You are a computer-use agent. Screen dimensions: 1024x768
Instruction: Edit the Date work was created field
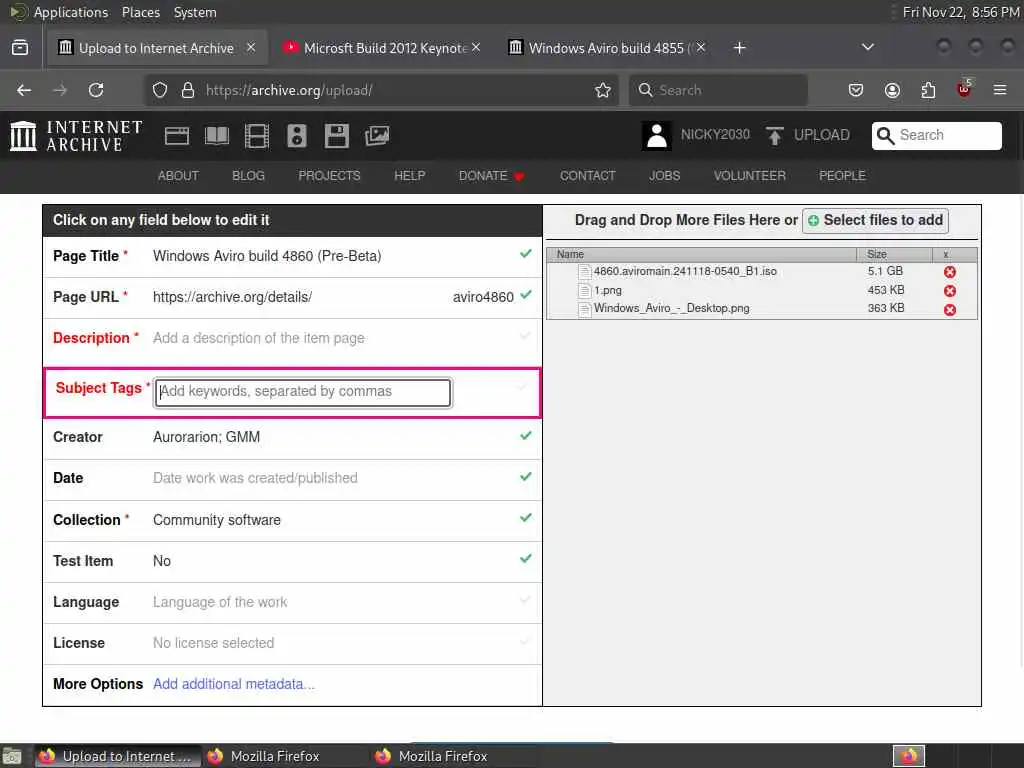click(293, 478)
